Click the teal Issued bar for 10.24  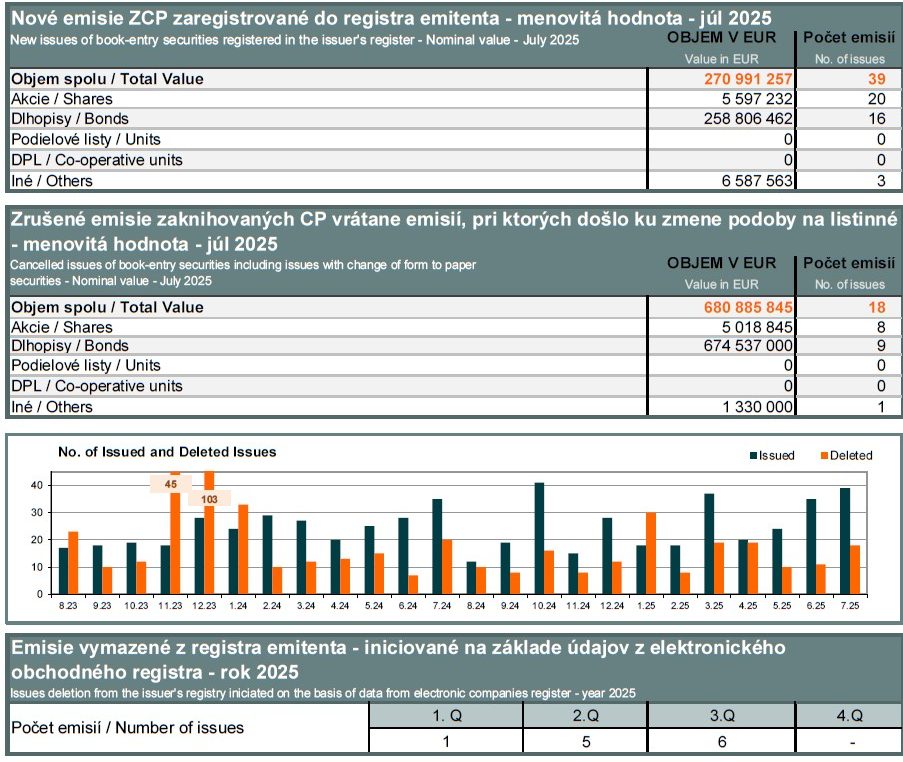(539, 539)
